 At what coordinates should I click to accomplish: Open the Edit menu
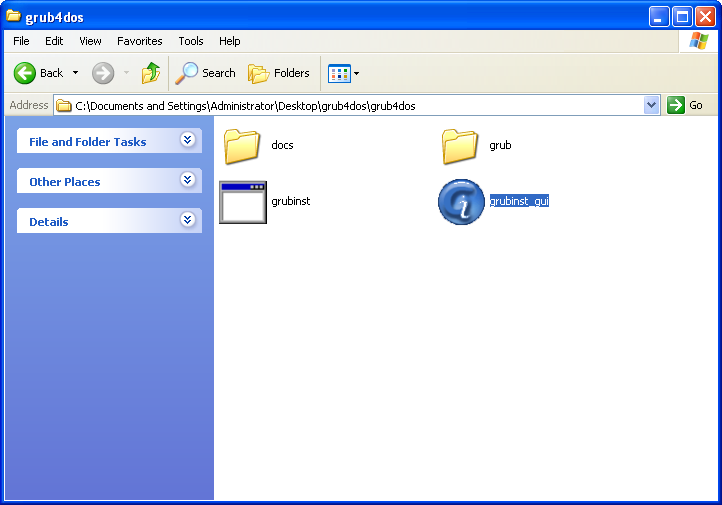(x=54, y=41)
